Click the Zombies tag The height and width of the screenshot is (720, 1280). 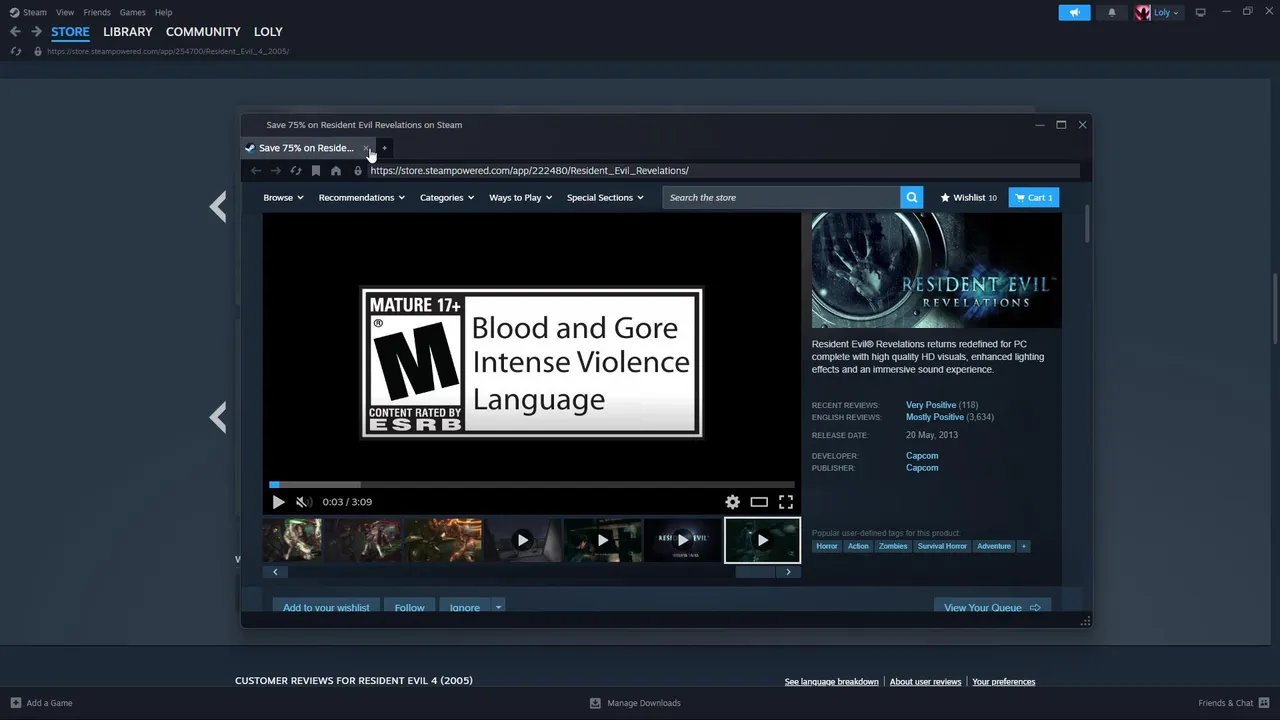coord(893,546)
